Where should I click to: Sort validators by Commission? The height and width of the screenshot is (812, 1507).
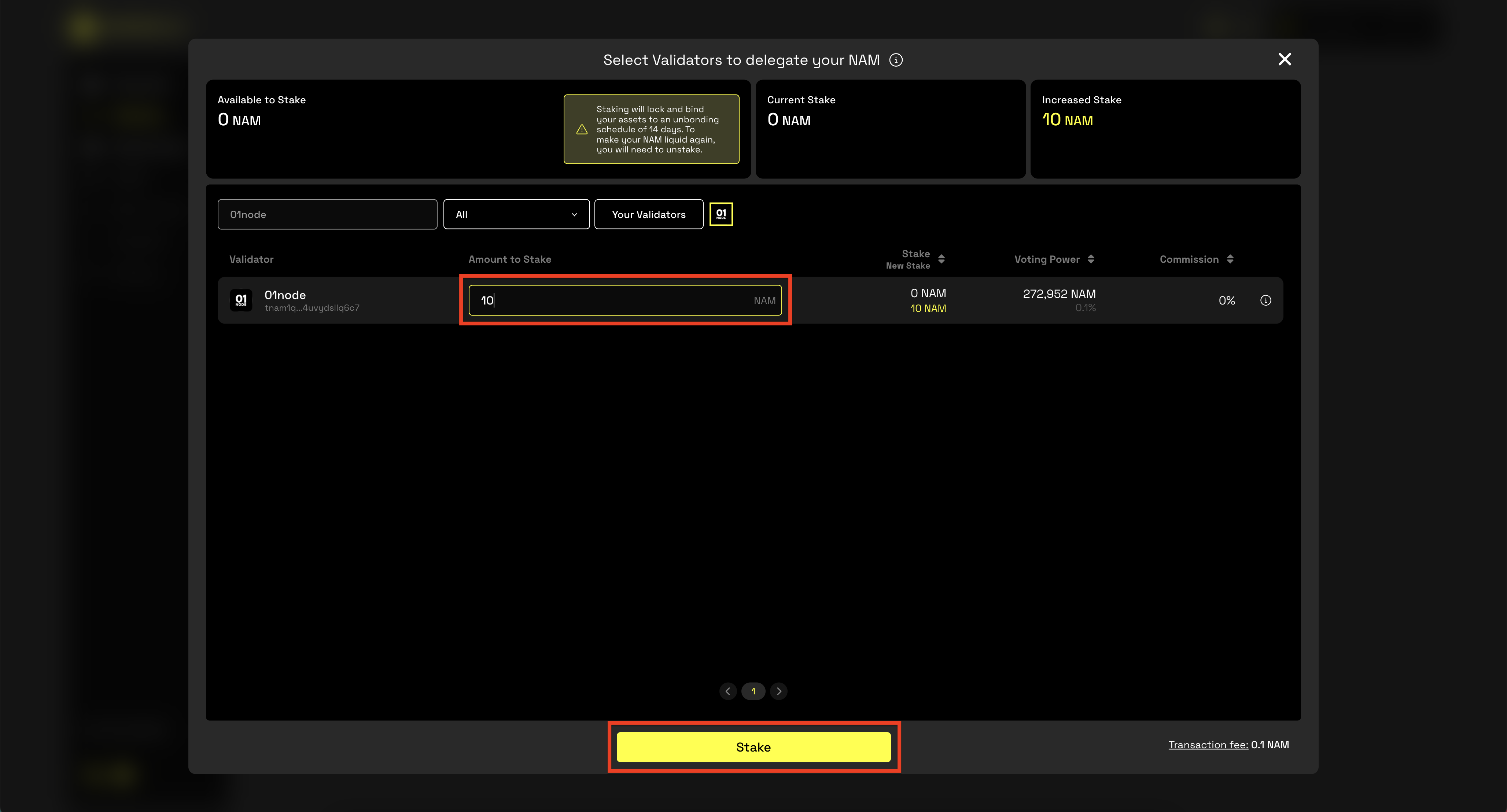click(x=1230, y=259)
